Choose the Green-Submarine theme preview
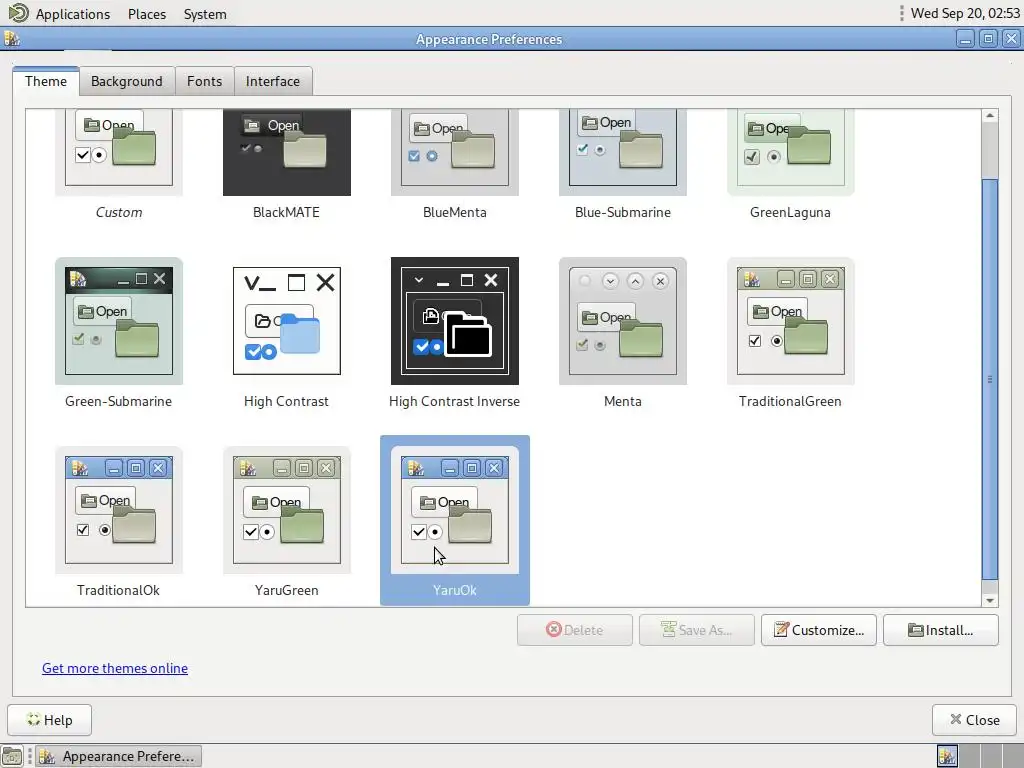The height and width of the screenshot is (768, 1024). pos(119,321)
